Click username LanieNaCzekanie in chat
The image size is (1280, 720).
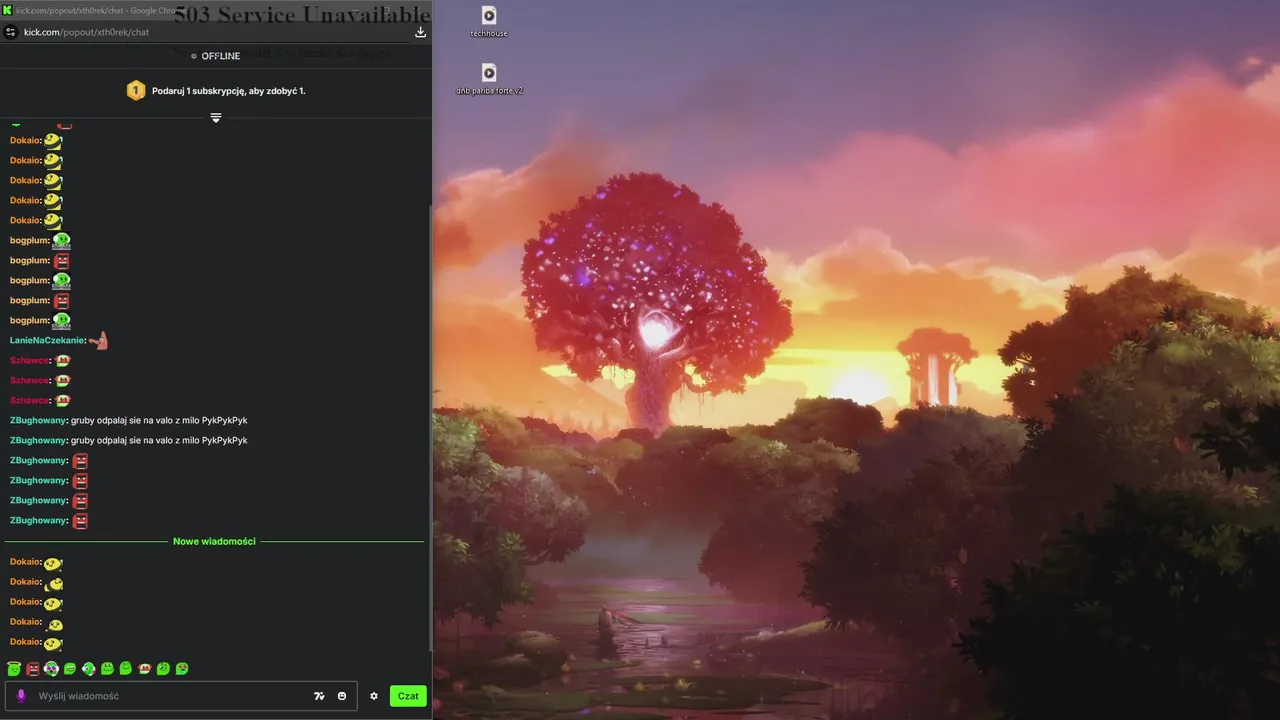[47, 341]
